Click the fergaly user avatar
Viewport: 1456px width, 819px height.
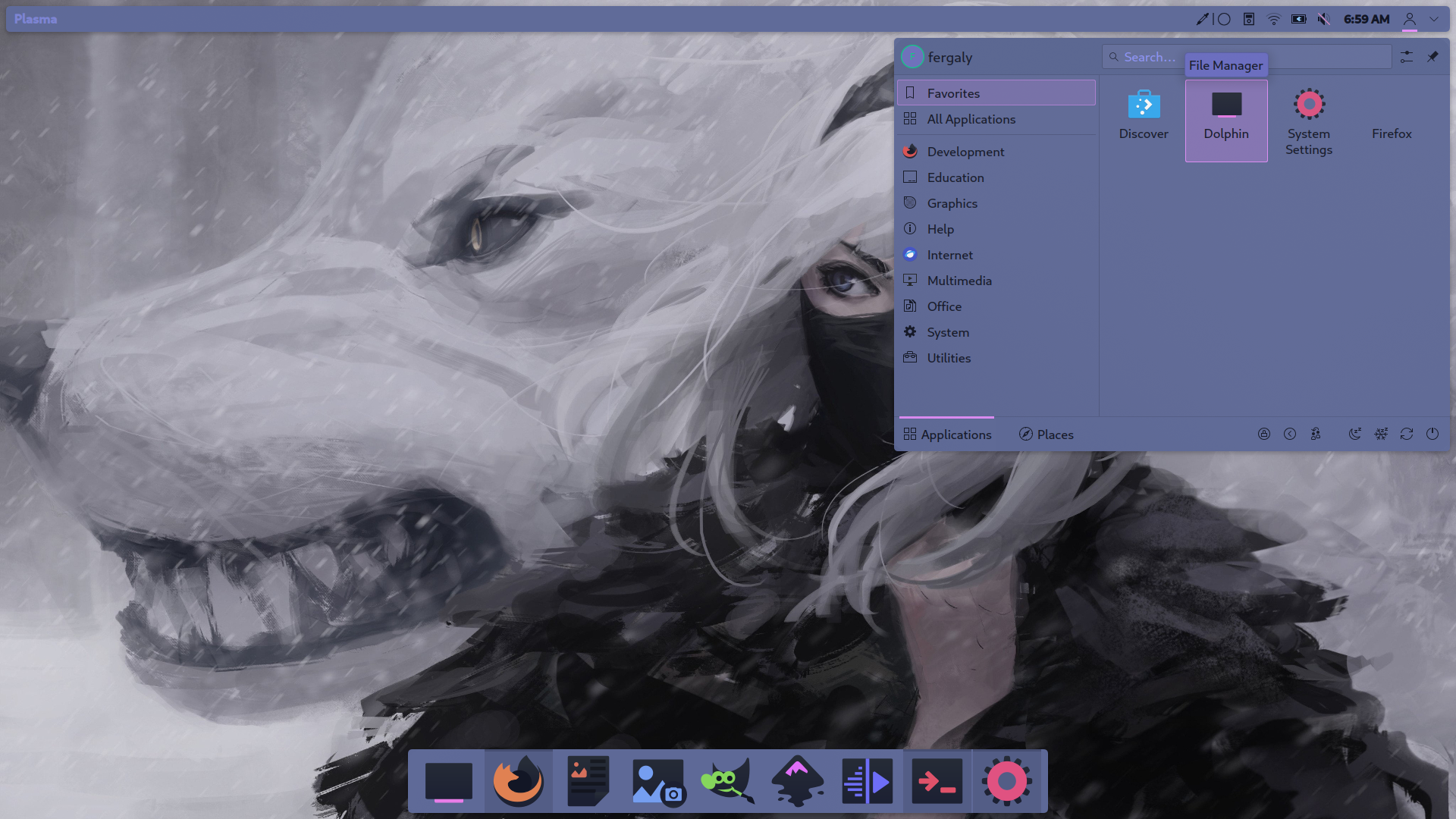(912, 57)
